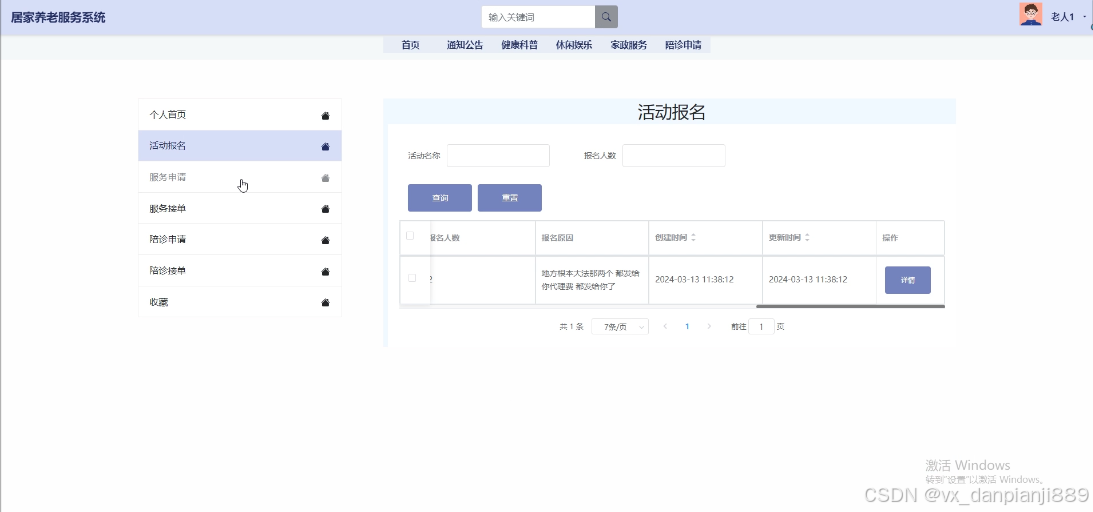Viewport: 1093px width, 512px height.
Task: Focus the 活动名称 input field
Action: click(x=498, y=155)
